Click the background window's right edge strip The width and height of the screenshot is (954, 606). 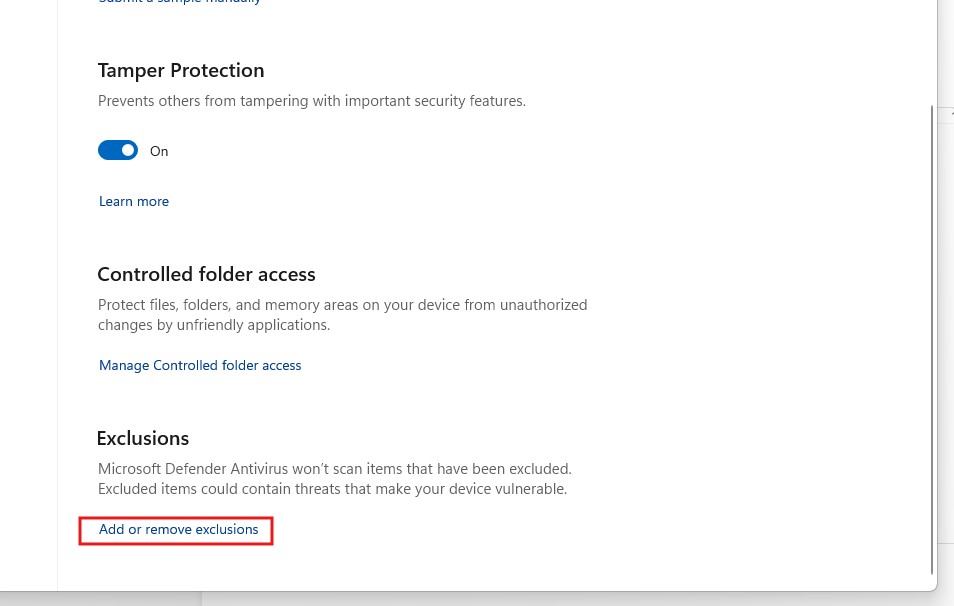click(x=946, y=329)
